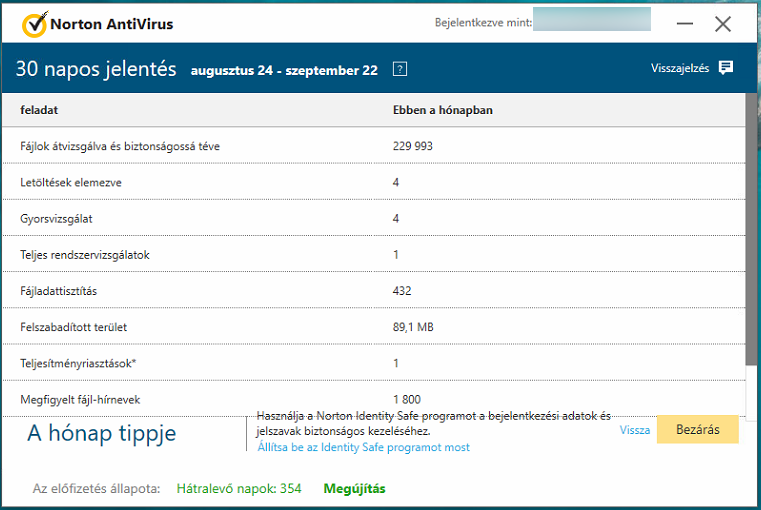Click the Bezárás button
Image resolution: width=761 pixels, height=510 pixels.
pyautogui.click(x=697, y=429)
